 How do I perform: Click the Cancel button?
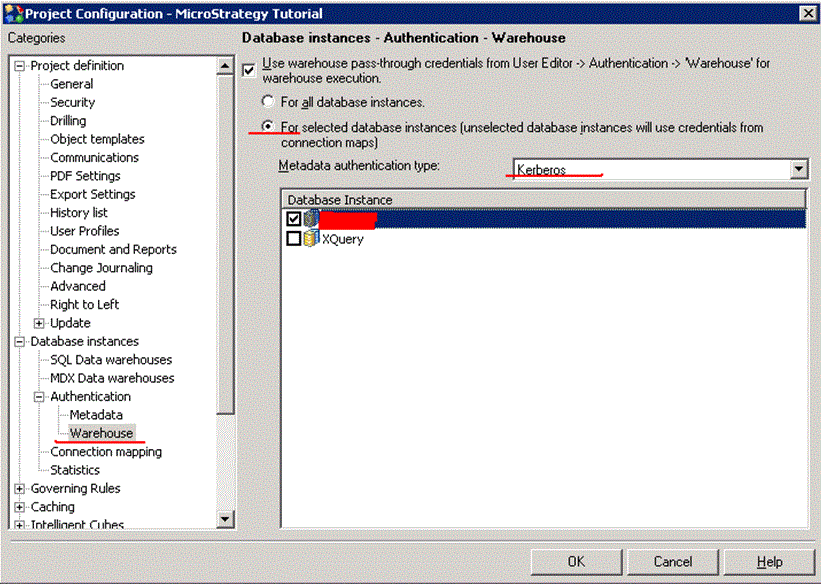673,561
